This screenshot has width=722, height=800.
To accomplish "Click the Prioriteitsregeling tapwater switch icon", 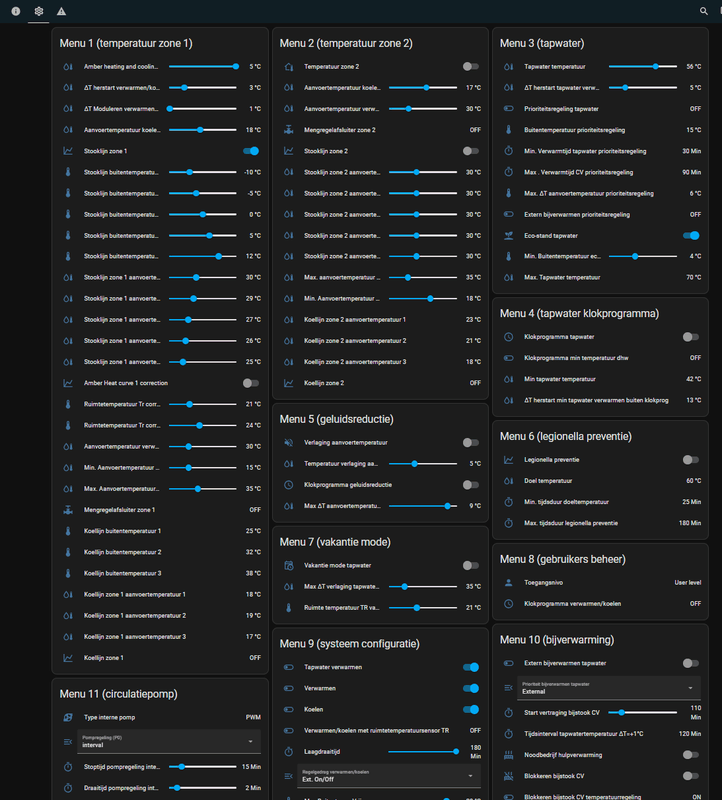I will [509, 109].
